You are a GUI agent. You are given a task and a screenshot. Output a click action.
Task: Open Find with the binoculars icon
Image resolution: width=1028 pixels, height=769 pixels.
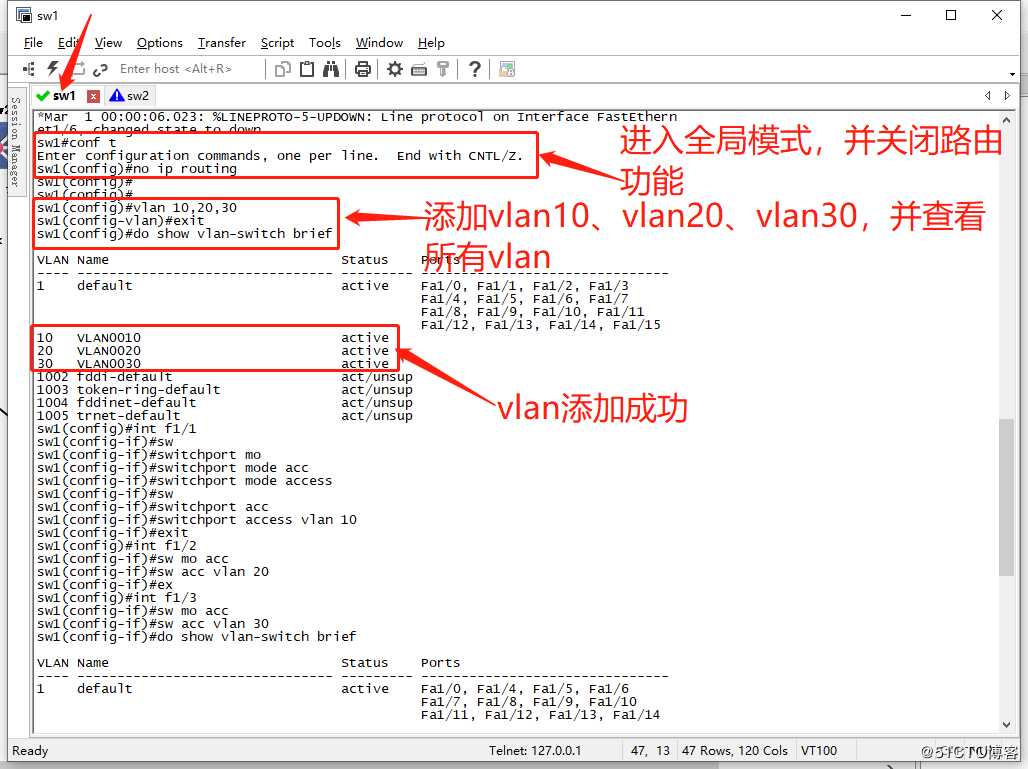point(331,69)
